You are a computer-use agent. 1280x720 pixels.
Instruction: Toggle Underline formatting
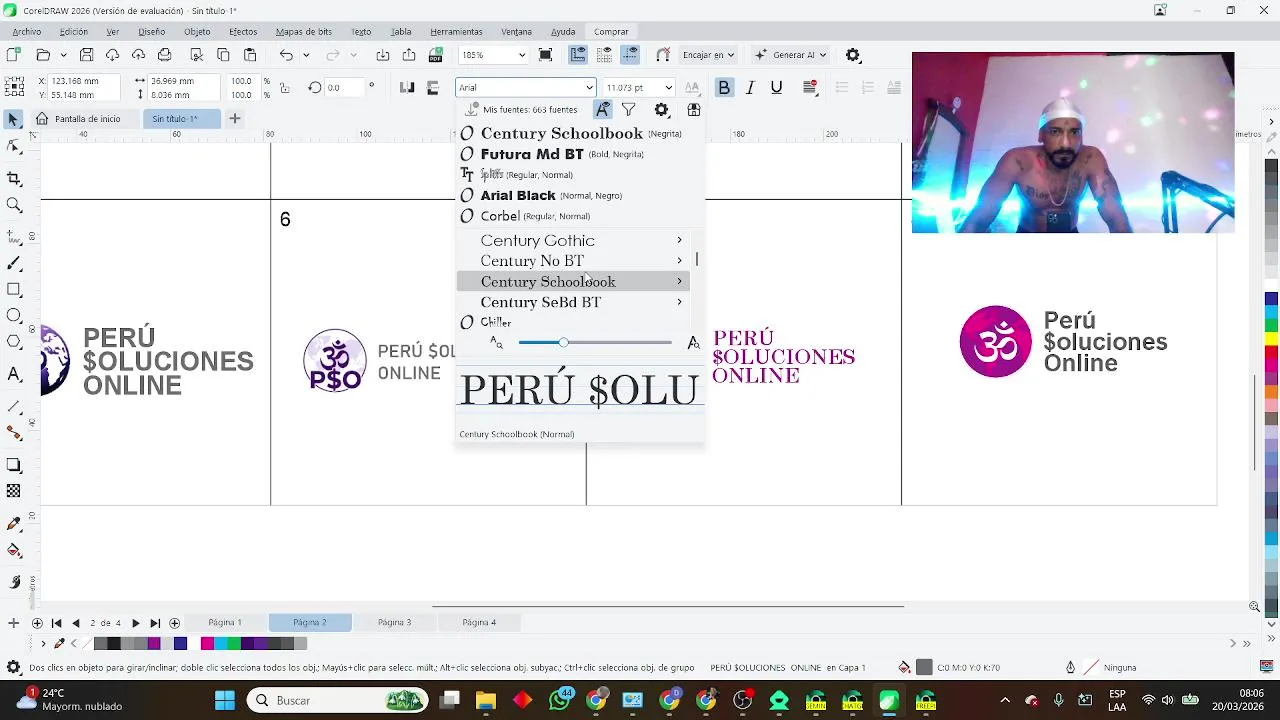(x=776, y=88)
